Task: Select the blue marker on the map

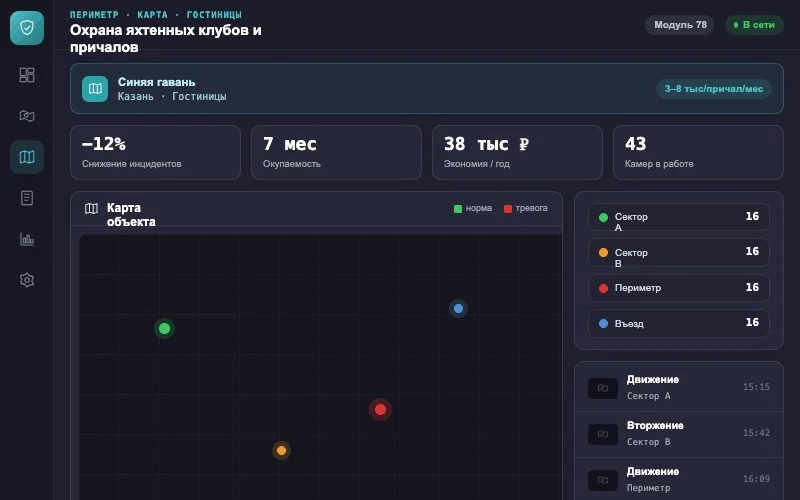Action: [458, 308]
